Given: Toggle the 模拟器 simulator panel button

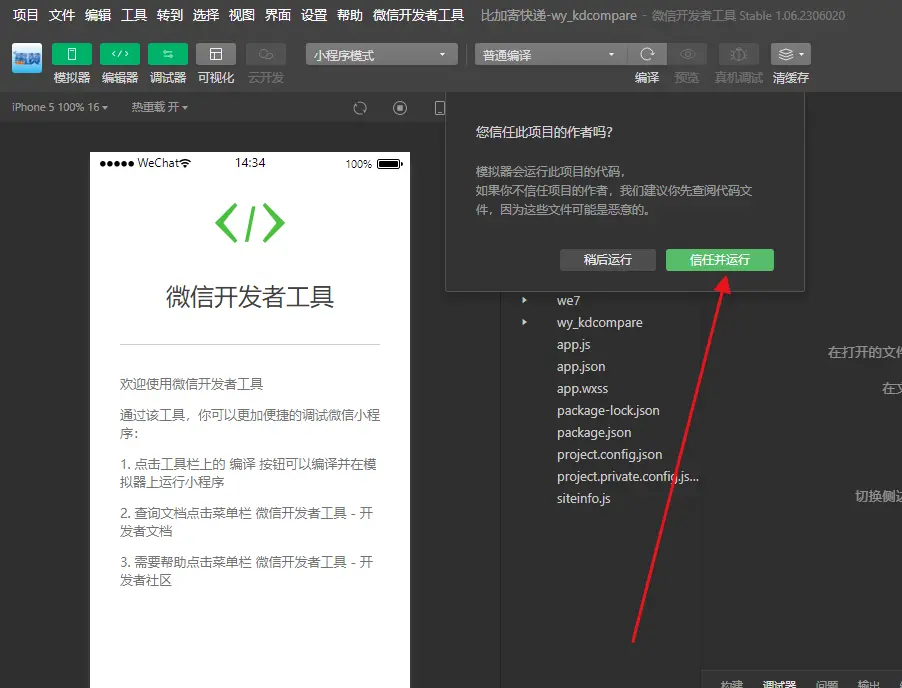Looking at the screenshot, I should point(72,54).
